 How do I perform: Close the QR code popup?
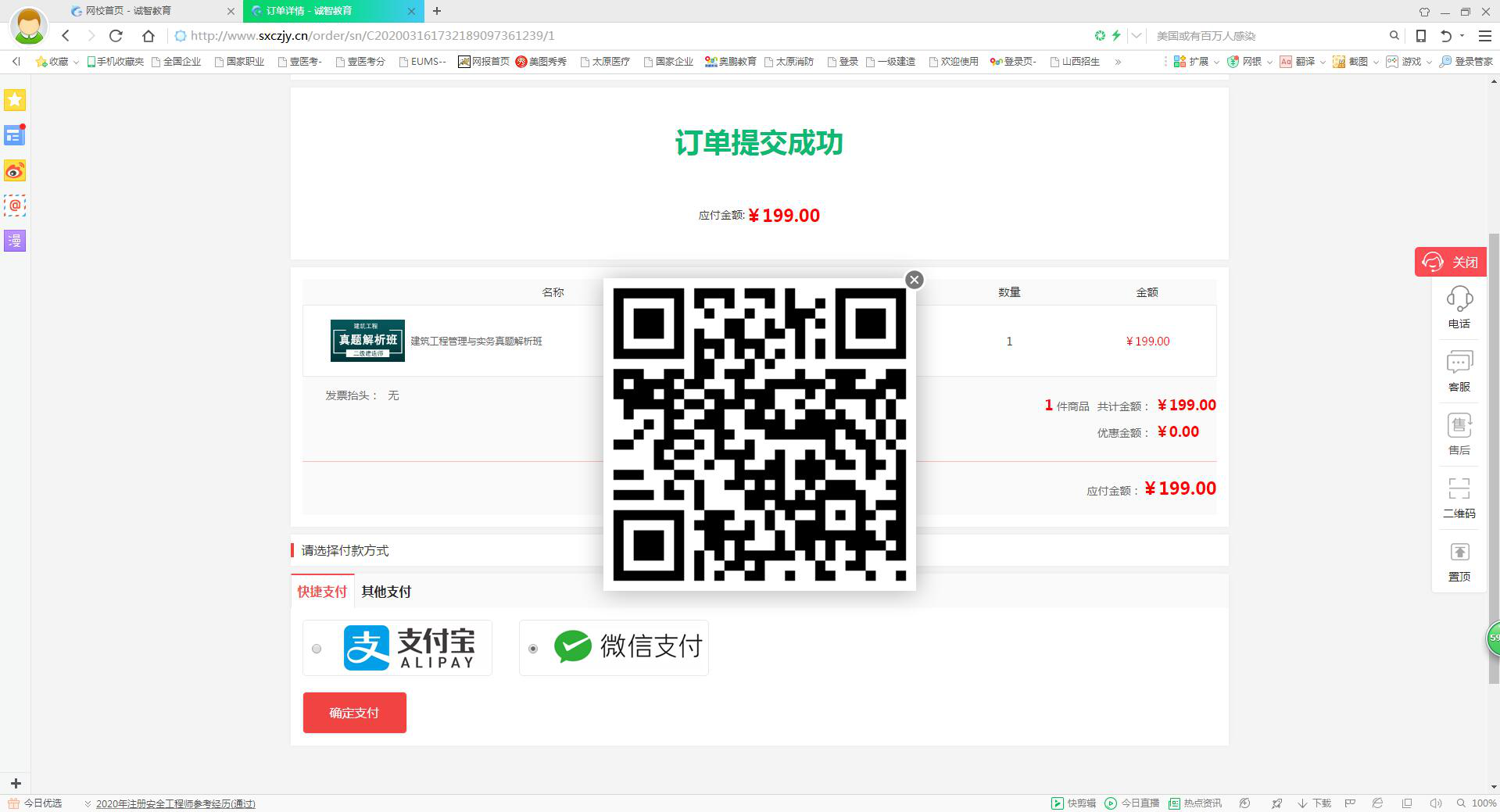[914, 280]
